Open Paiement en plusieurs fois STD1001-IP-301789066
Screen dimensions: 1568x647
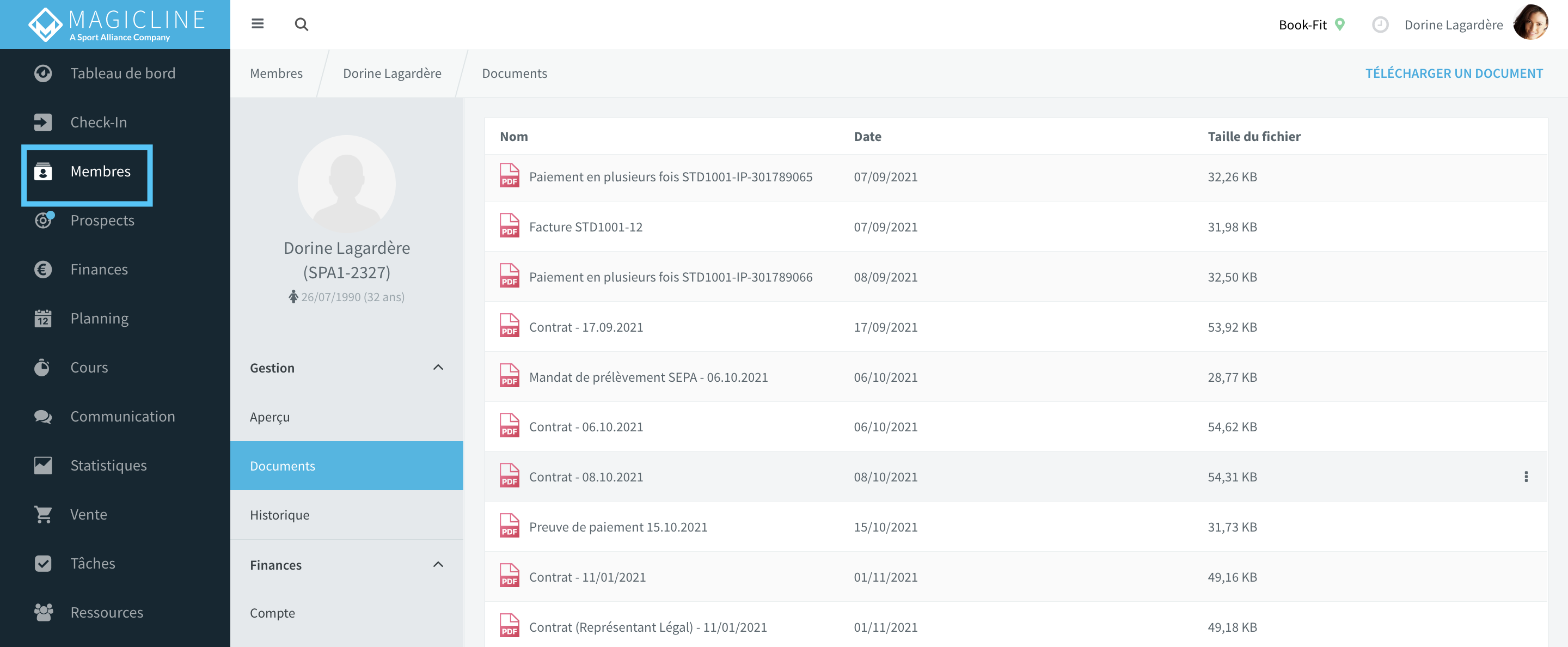pyautogui.click(x=670, y=276)
